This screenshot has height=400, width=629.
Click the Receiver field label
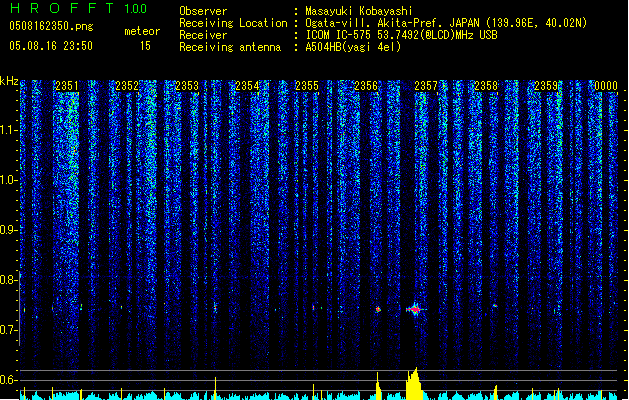tap(203, 35)
